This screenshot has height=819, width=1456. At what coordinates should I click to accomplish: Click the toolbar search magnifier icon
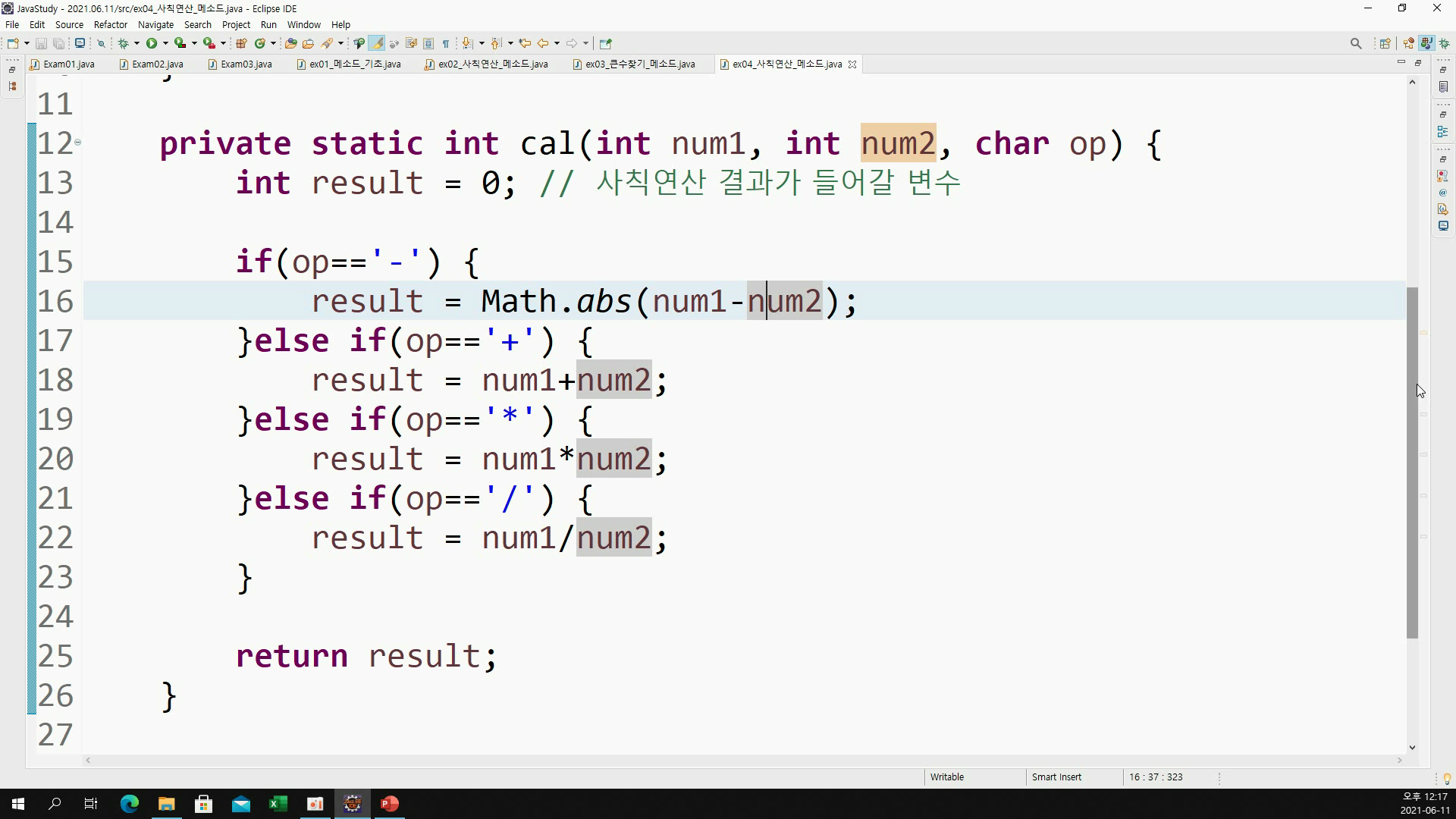coord(1356,43)
